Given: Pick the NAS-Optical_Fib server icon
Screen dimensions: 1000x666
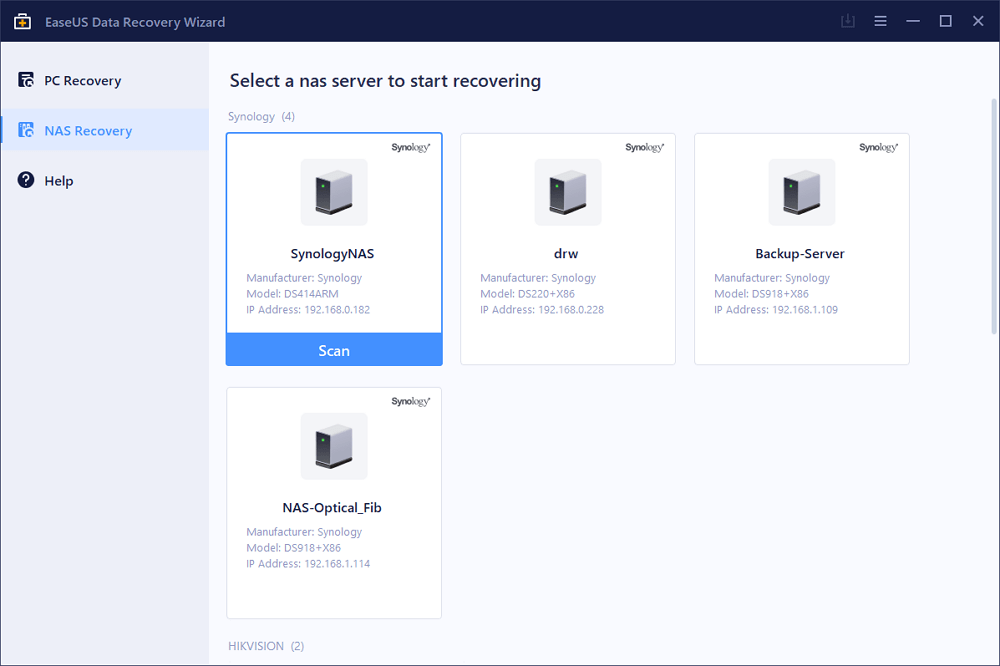Looking at the screenshot, I should (334, 446).
